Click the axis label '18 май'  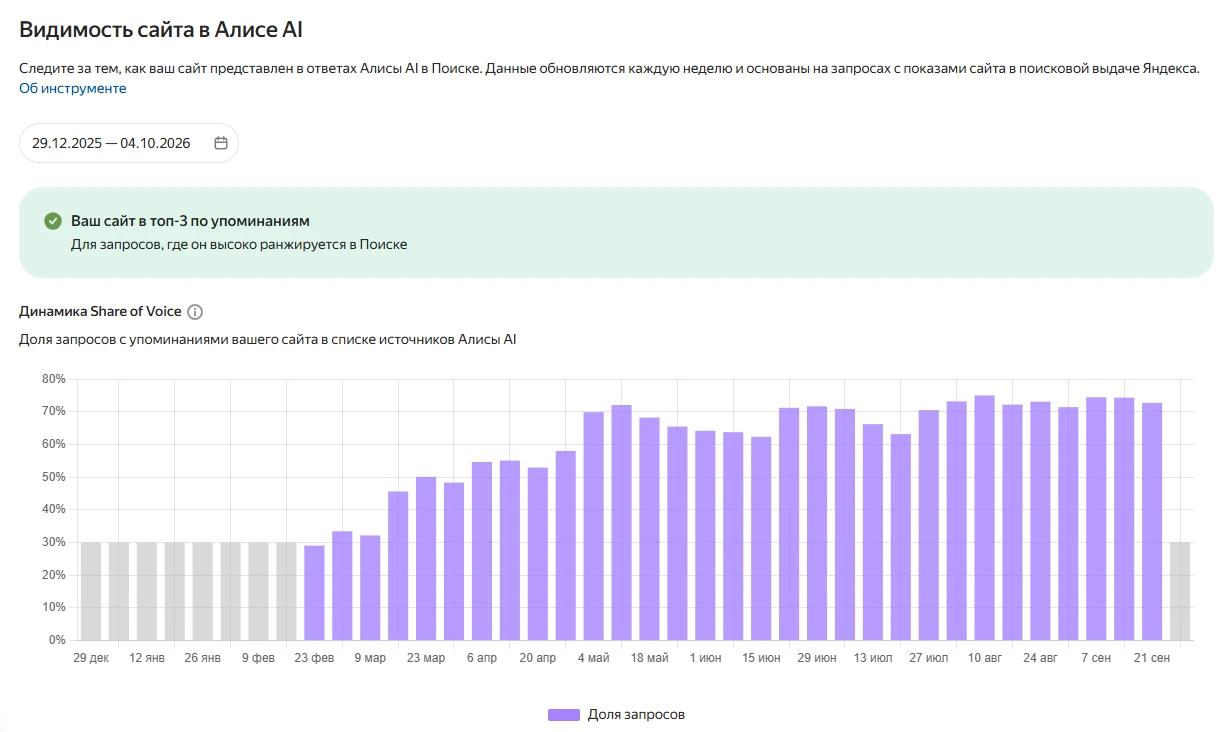tap(650, 658)
